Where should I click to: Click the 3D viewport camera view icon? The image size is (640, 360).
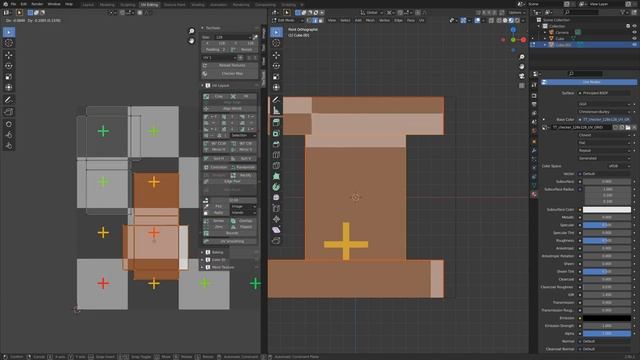click(x=522, y=76)
